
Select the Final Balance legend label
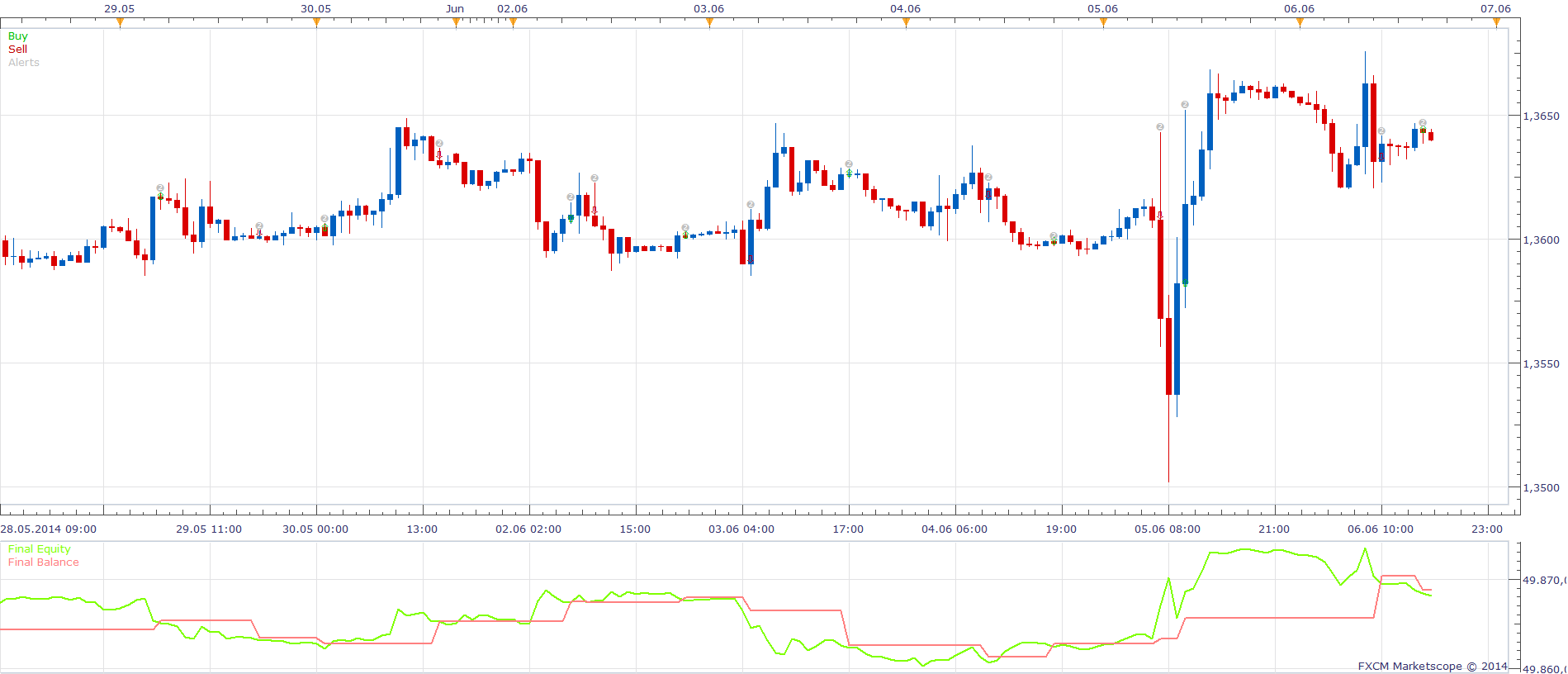click(44, 562)
